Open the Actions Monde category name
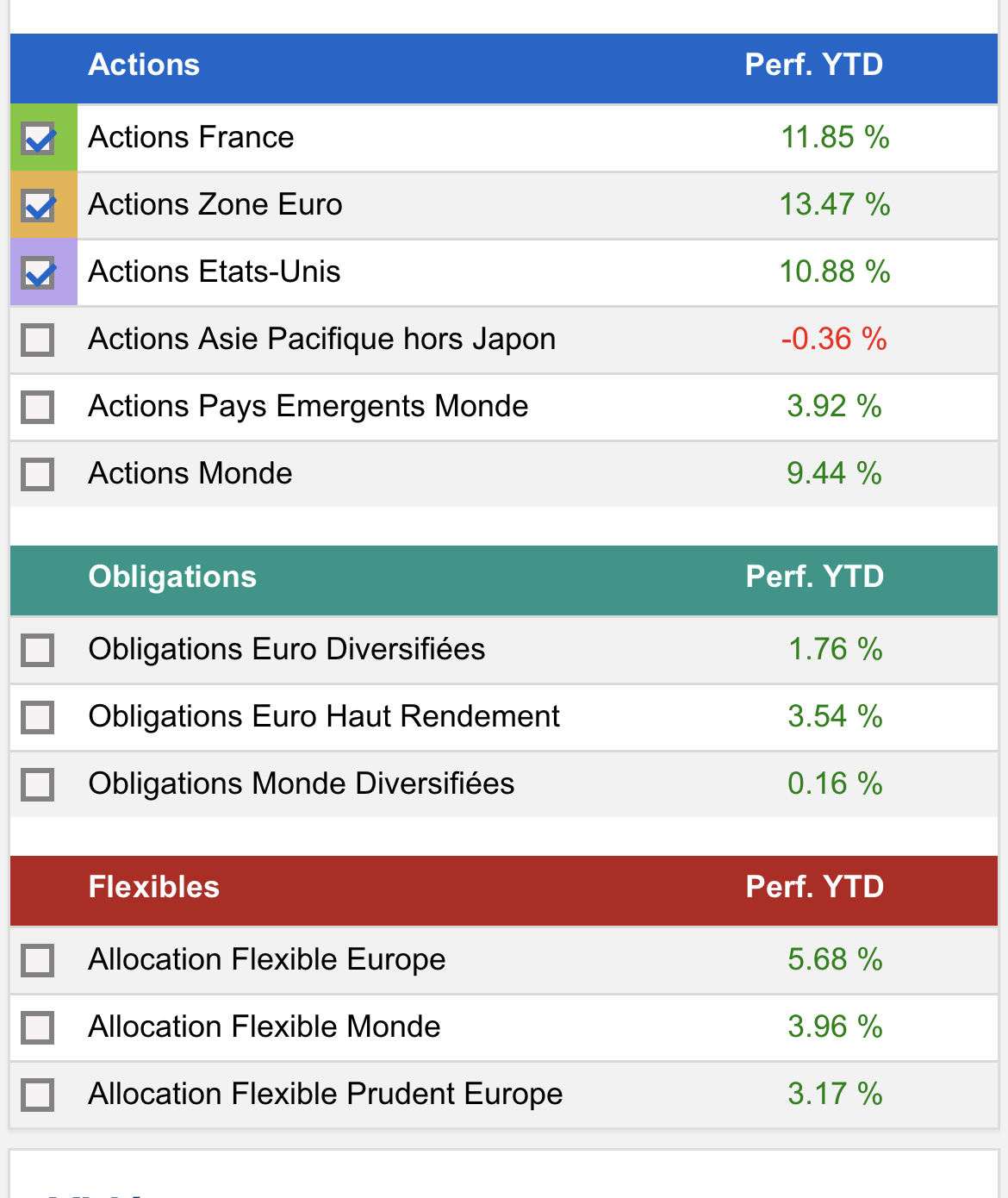This screenshot has width=1008, height=1198. 190,474
